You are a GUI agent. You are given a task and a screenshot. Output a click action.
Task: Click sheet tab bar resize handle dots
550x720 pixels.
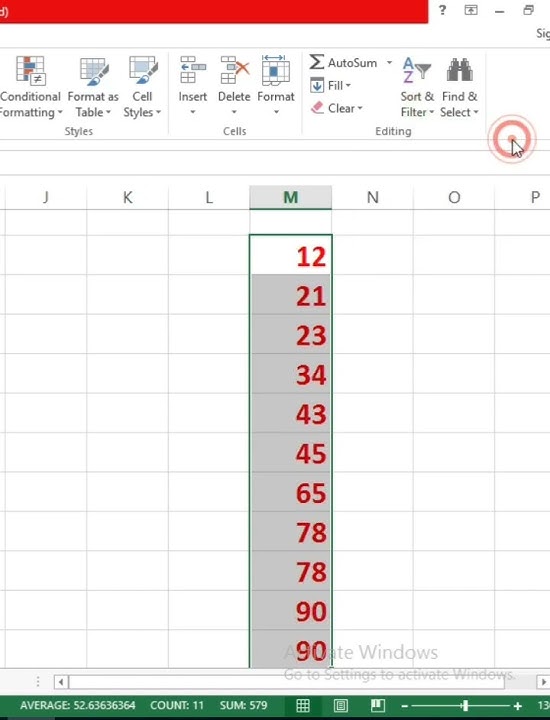click(38, 681)
